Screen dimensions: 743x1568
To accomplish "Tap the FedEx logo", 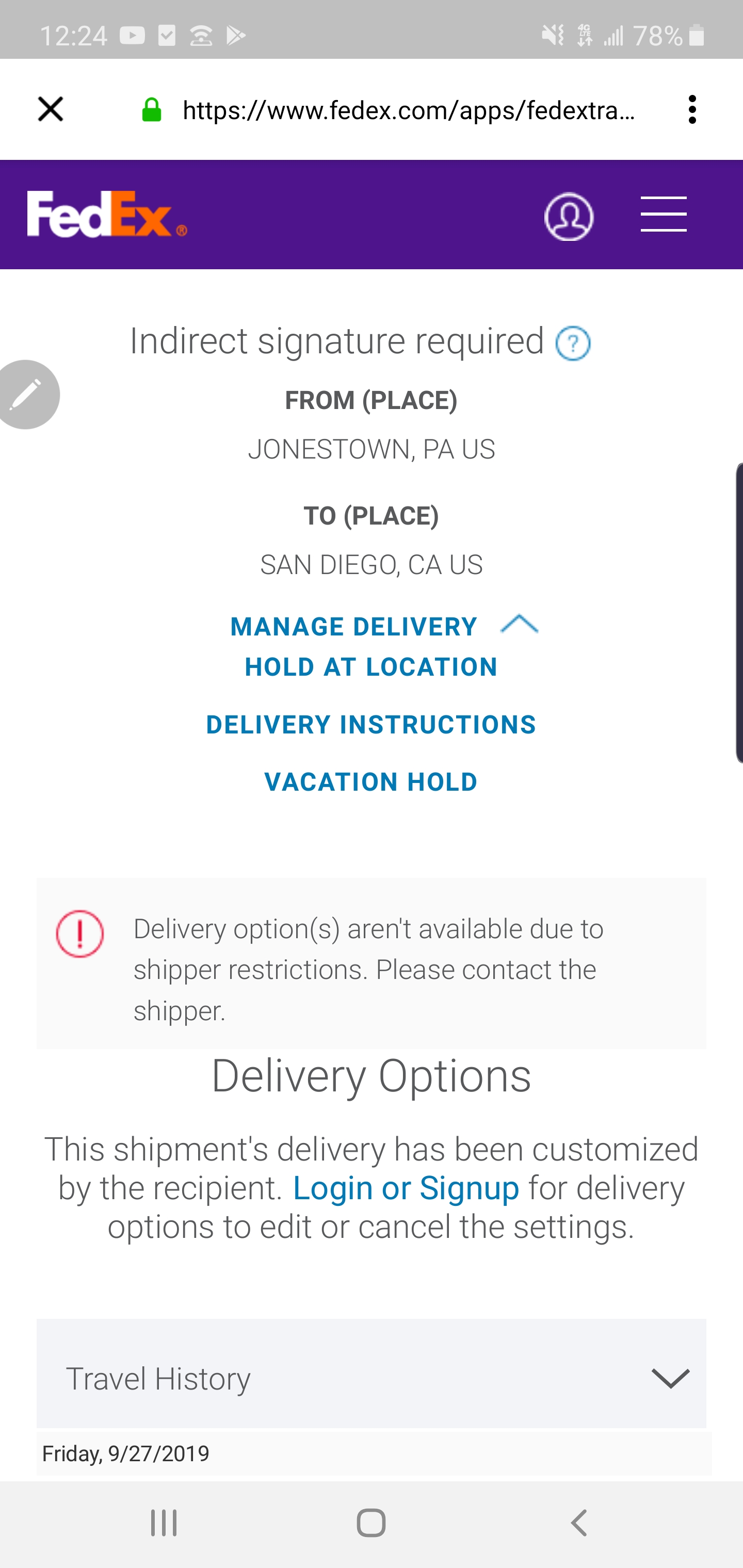I will pyautogui.click(x=107, y=214).
